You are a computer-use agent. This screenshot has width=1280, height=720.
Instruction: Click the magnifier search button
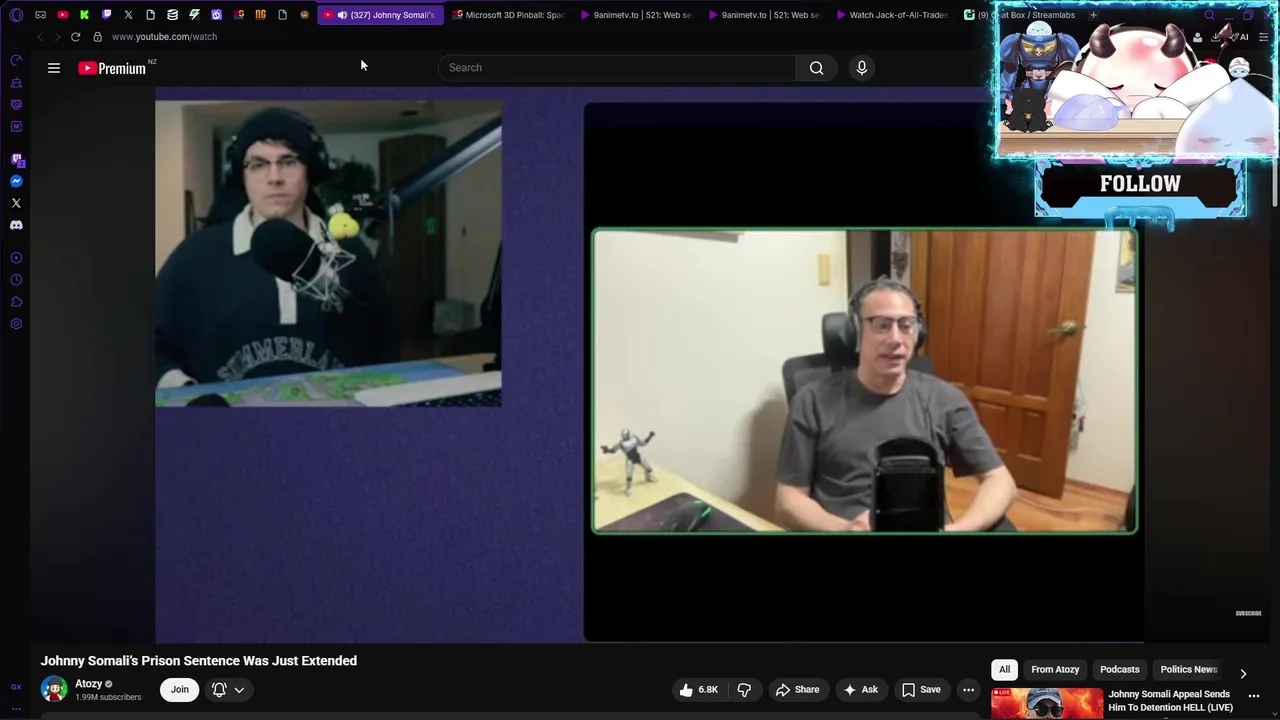pyautogui.click(x=817, y=68)
